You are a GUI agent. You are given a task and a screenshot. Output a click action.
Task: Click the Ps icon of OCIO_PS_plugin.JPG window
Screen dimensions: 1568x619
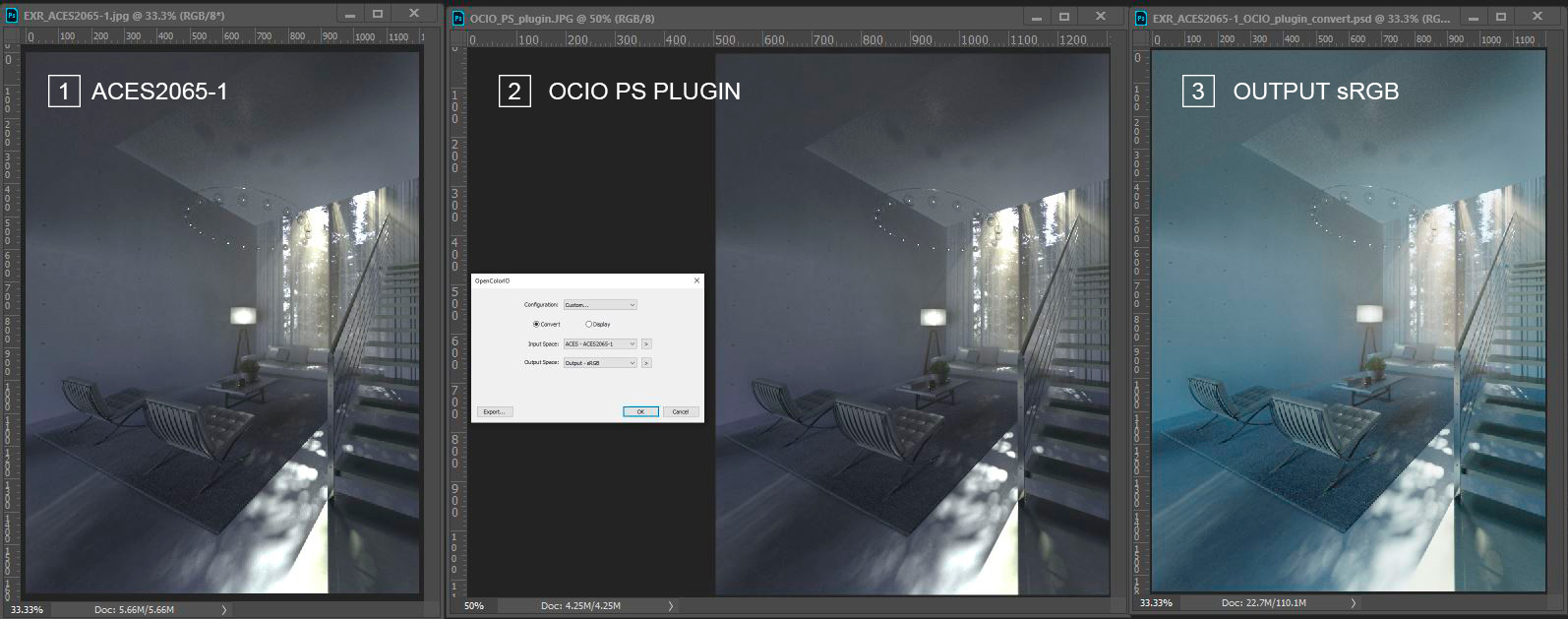pos(457,18)
